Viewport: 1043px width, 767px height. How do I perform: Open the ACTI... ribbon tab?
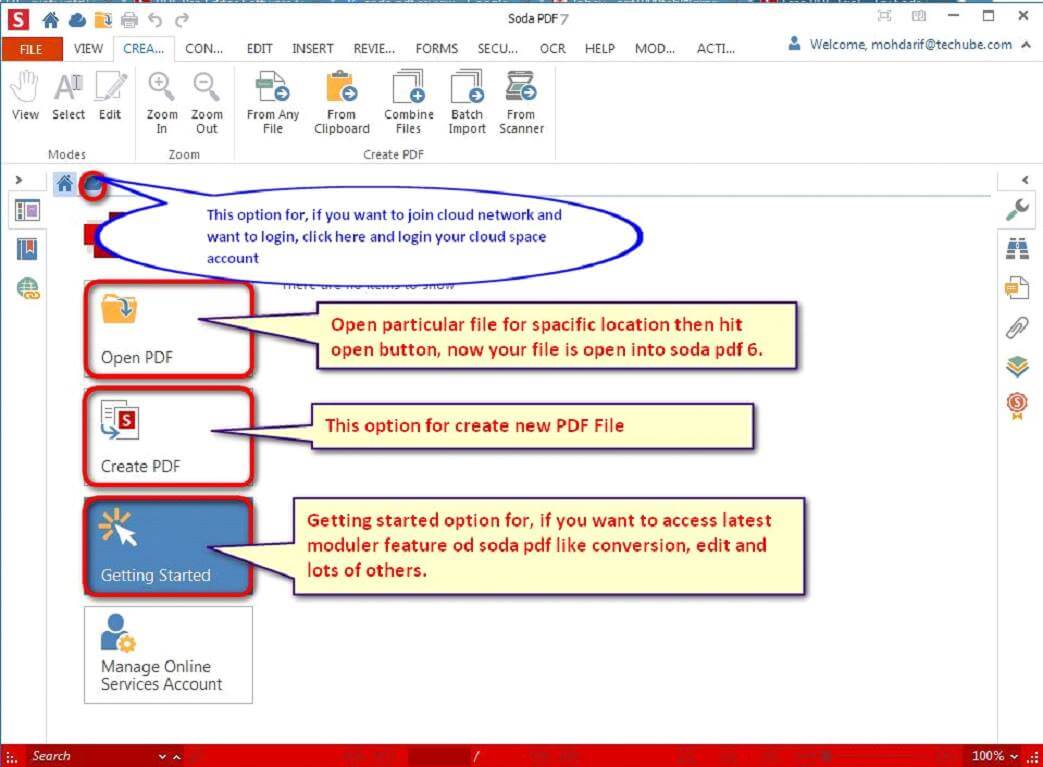coord(716,49)
